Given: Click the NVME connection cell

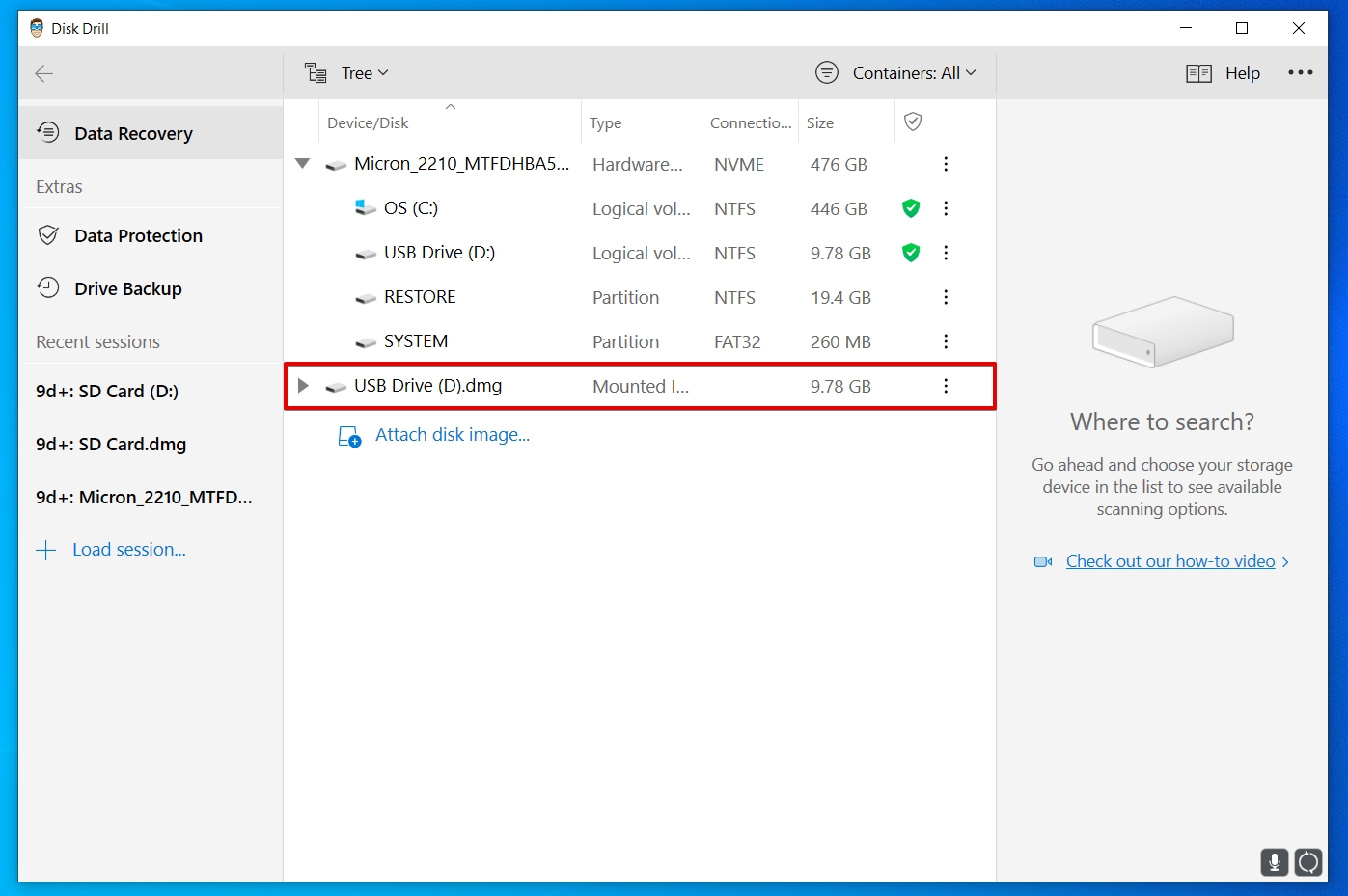Looking at the screenshot, I should [739, 165].
